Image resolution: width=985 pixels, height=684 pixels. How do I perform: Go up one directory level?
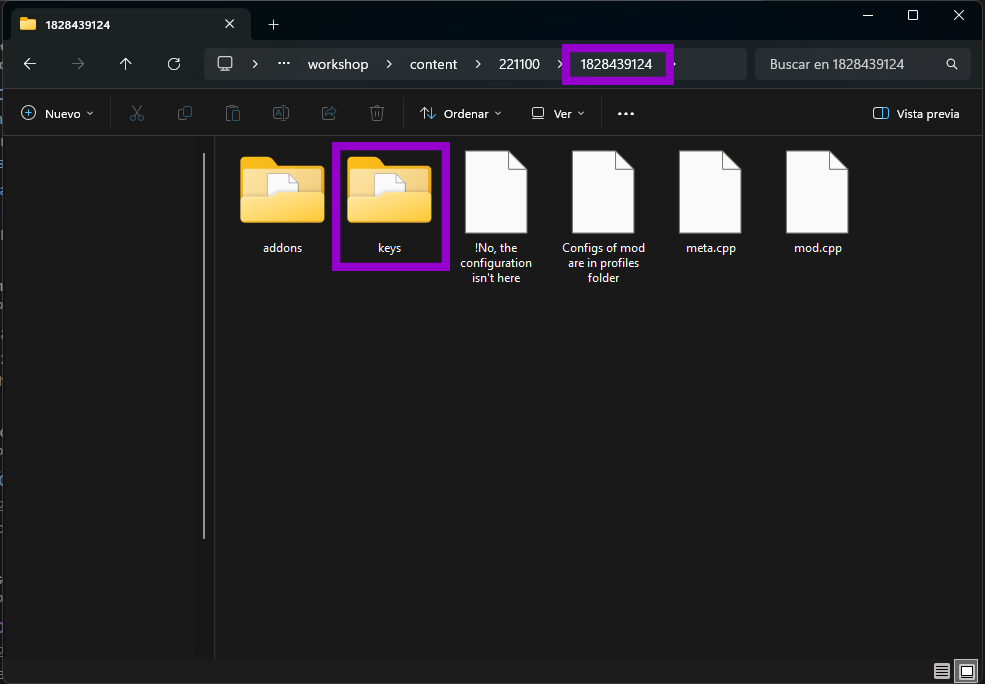point(126,64)
